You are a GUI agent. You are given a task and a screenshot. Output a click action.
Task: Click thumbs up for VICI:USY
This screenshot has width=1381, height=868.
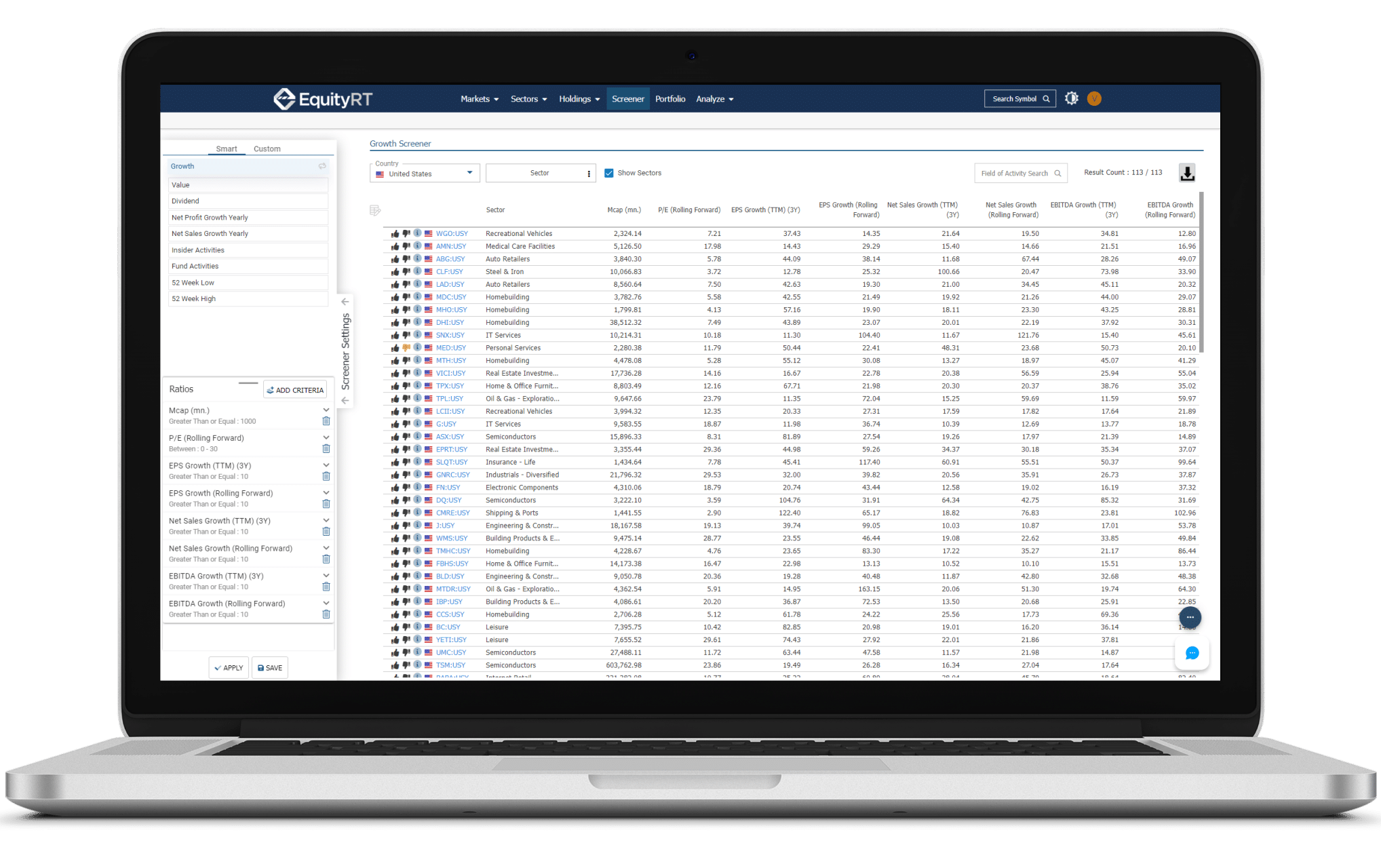click(x=395, y=374)
